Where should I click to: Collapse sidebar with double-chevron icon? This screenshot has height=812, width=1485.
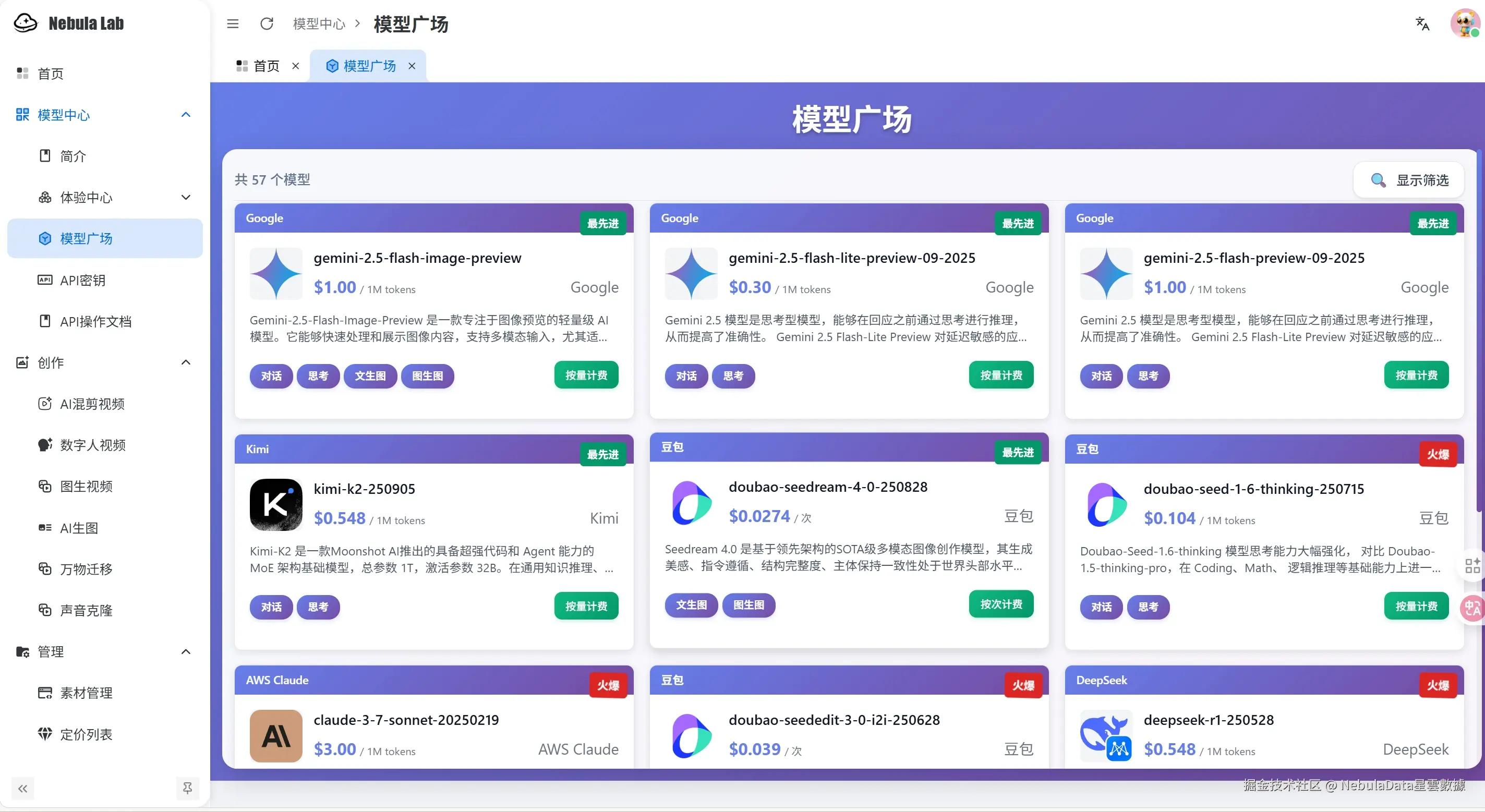[22, 789]
